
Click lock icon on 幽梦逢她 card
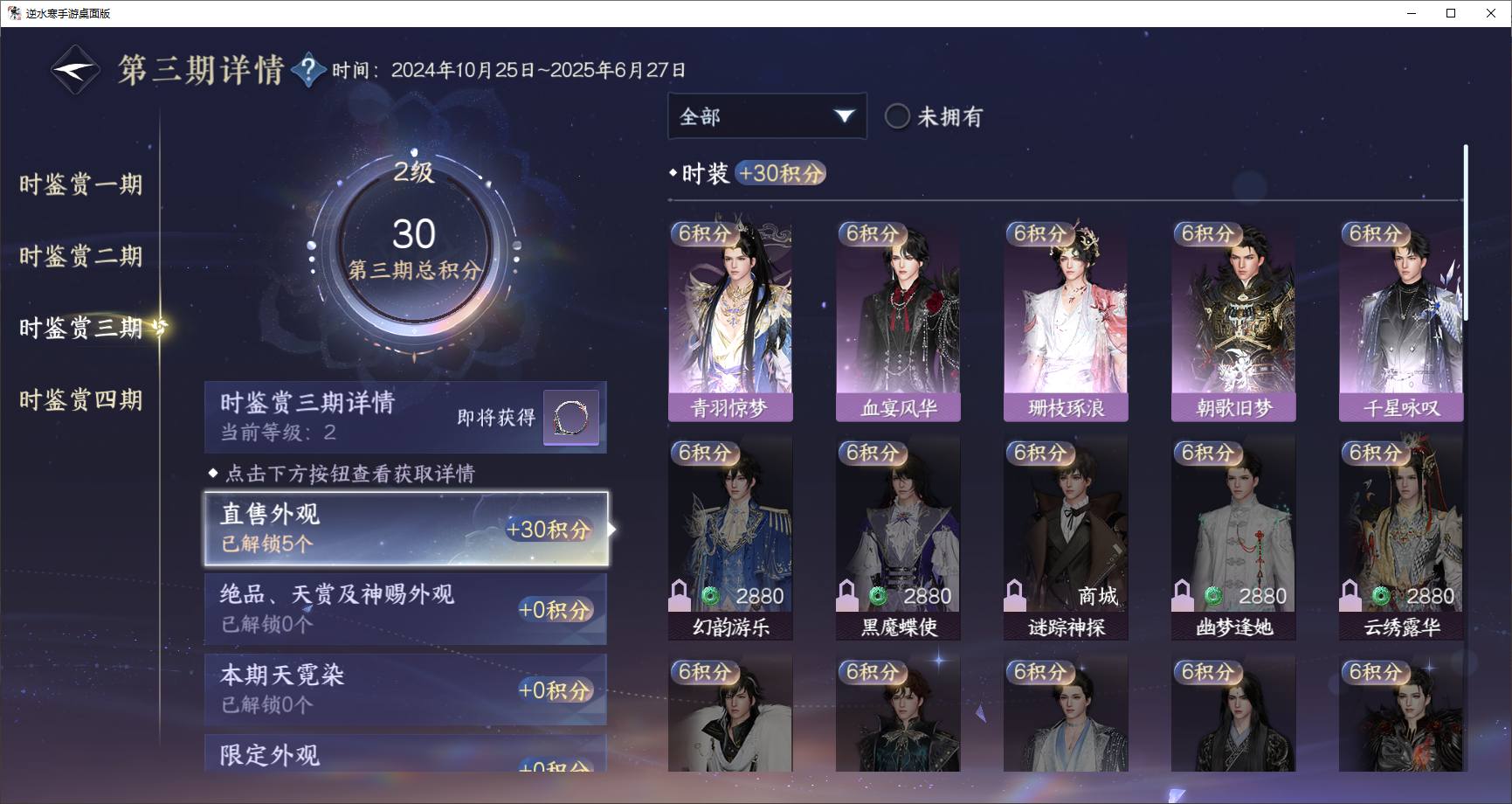1182,595
